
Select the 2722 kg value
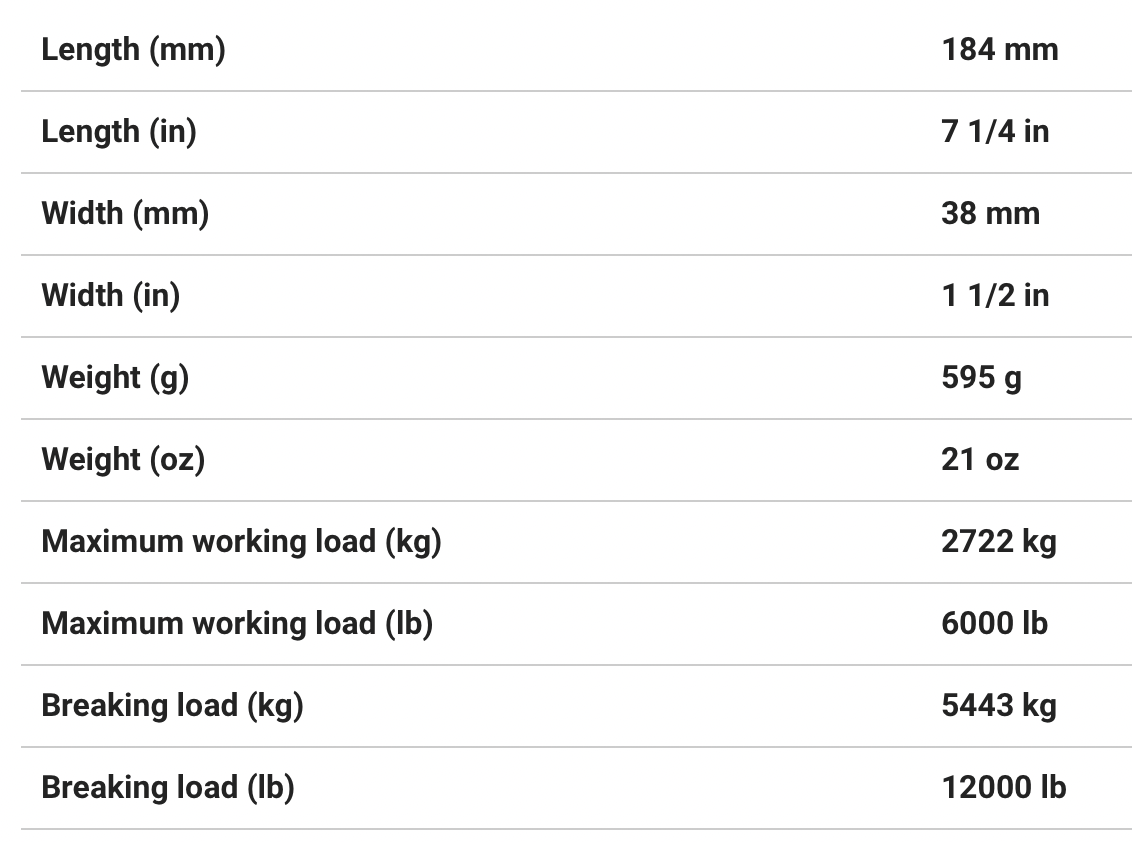point(998,541)
